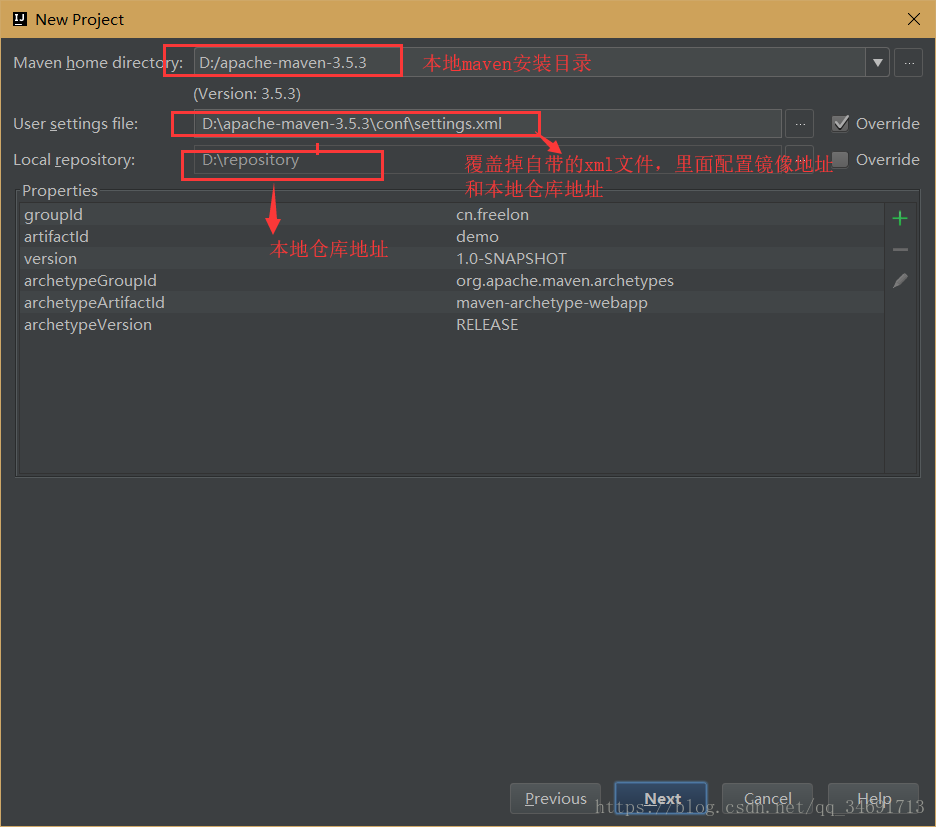Select the version property row
This screenshot has height=827, width=936.
click(x=452, y=259)
